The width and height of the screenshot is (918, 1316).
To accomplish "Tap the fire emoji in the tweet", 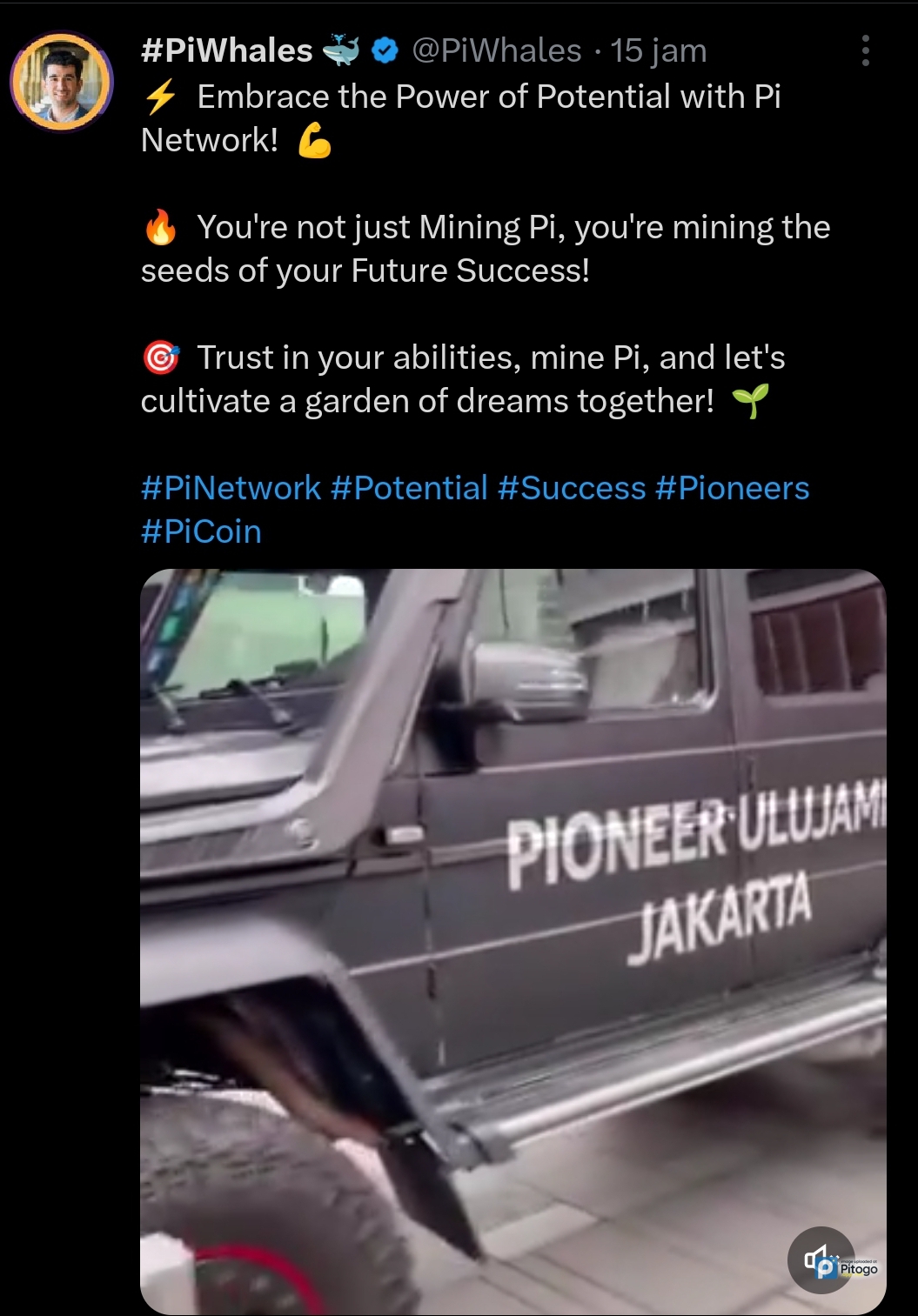I will pos(160,228).
